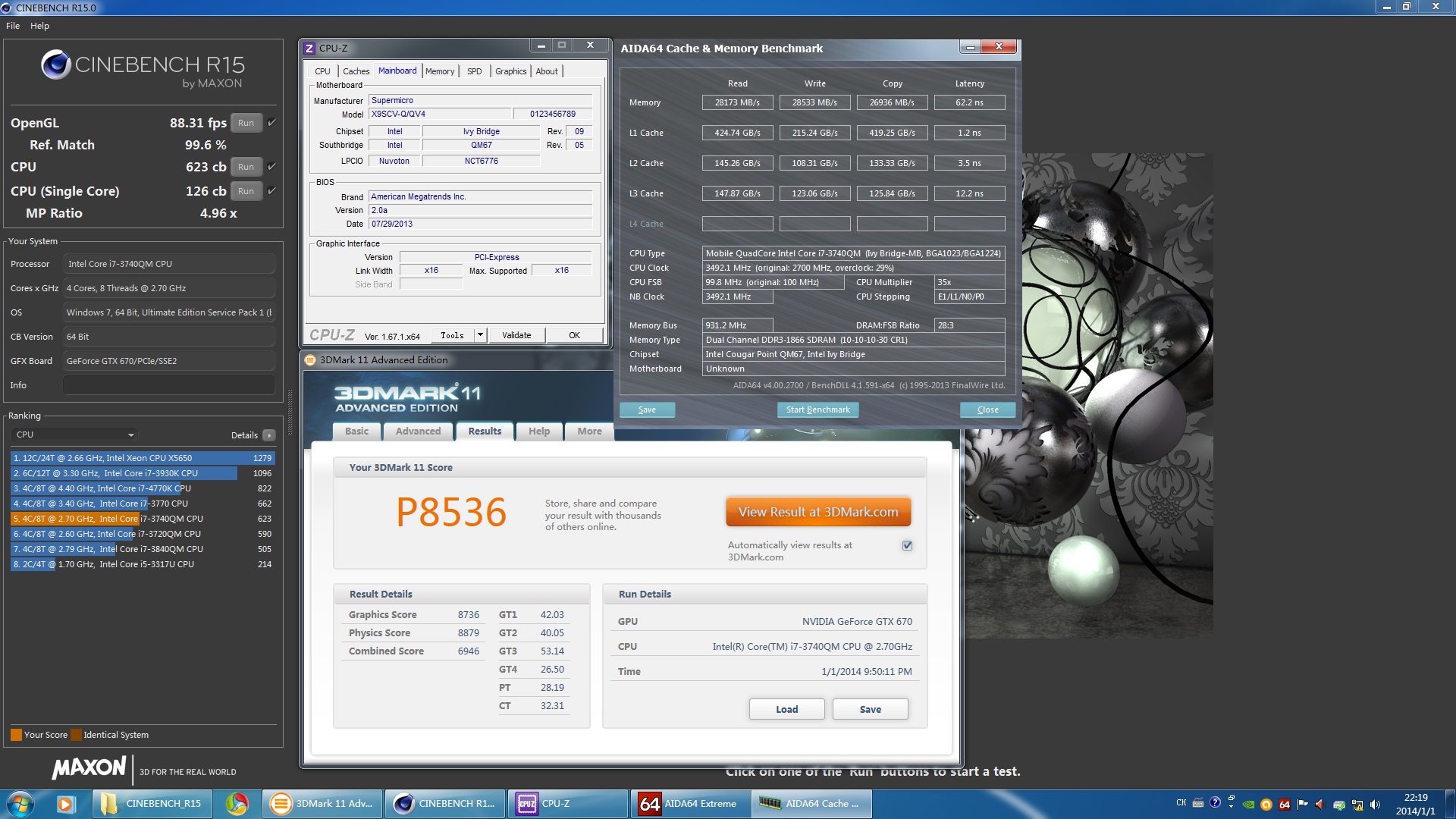
Task: Switch to AIDA64 Extreme taskbar window
Action: point(690,804)
